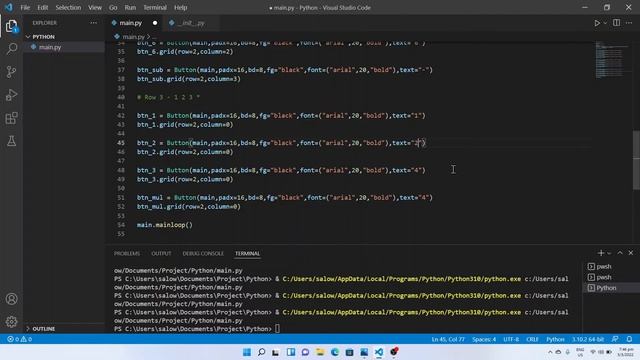Change indentation via Spaces: 4

(x=484, y=339)
